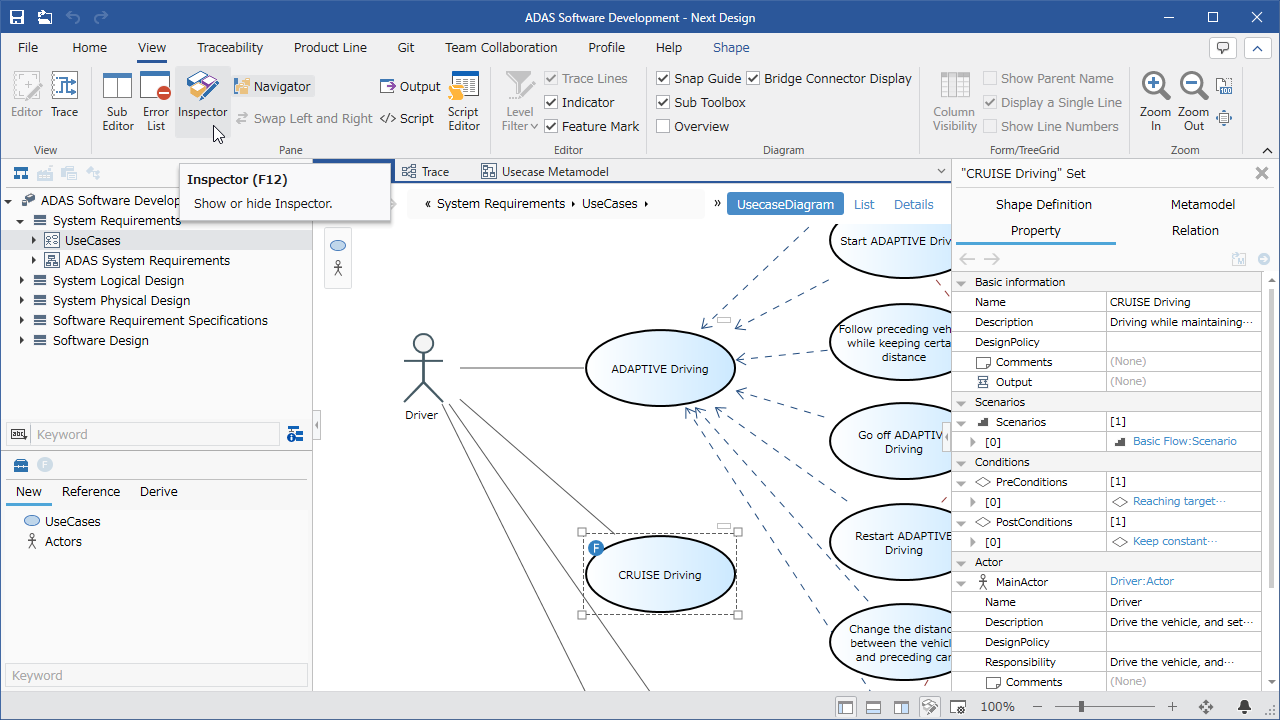Uncheck Bridge Connector Display
Screen dimensions: 1280x720
[x=753, y=78]
